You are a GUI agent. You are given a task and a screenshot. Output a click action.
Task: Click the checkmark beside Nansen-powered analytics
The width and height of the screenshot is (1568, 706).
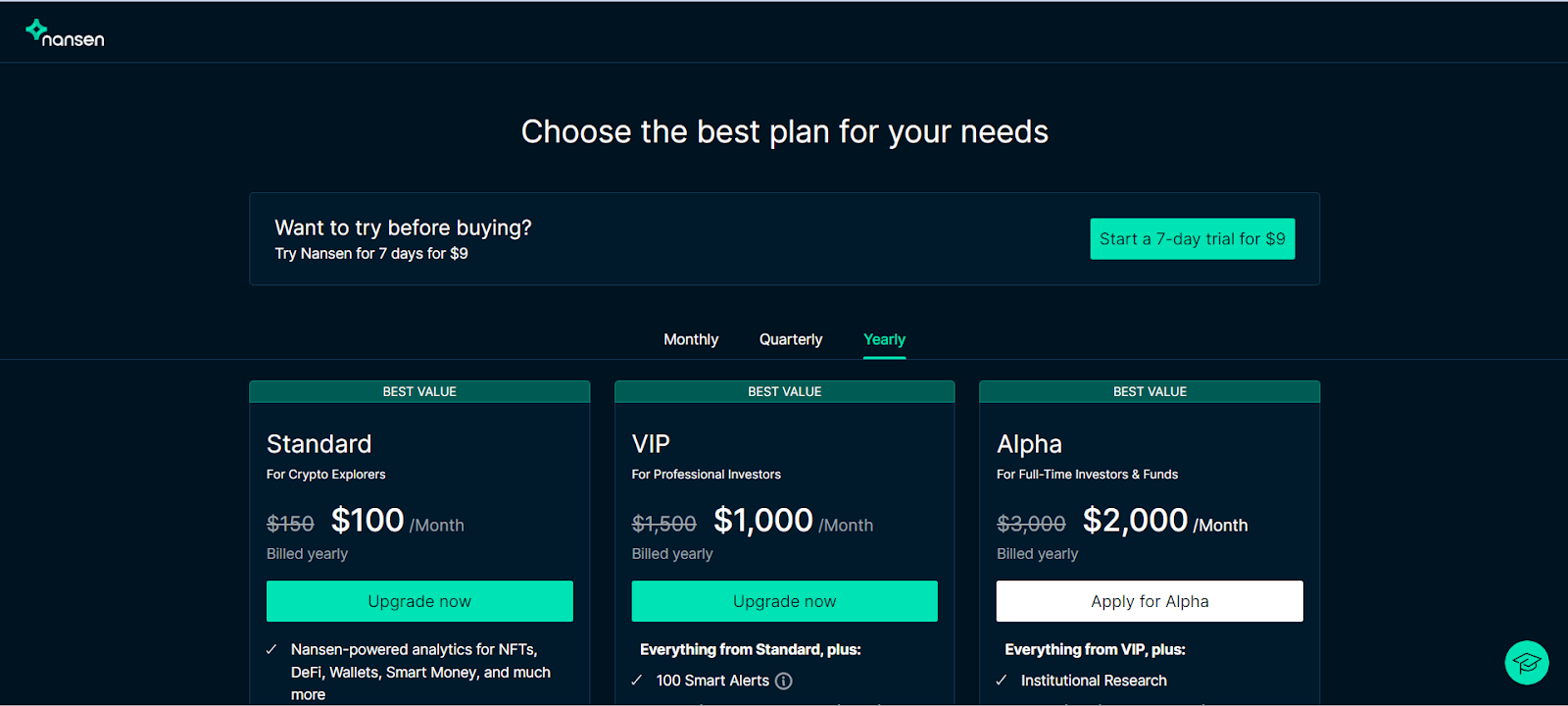coord(271,650)
